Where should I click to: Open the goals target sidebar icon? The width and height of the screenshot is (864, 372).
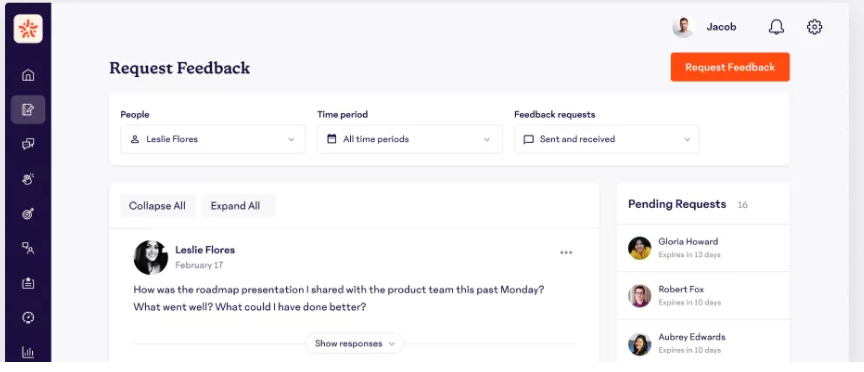(x=28, y=214)
